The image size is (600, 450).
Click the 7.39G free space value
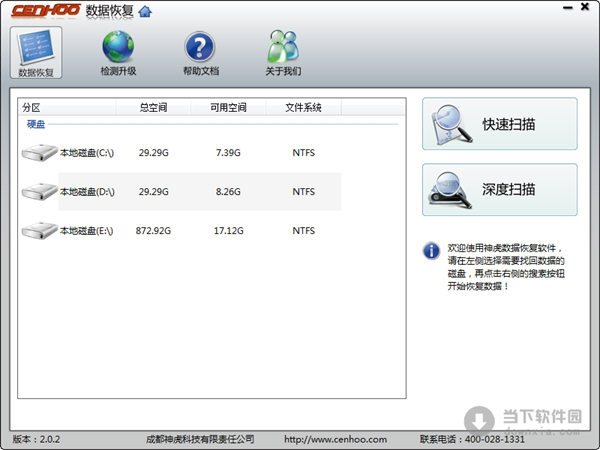click(x=228, y=153)
